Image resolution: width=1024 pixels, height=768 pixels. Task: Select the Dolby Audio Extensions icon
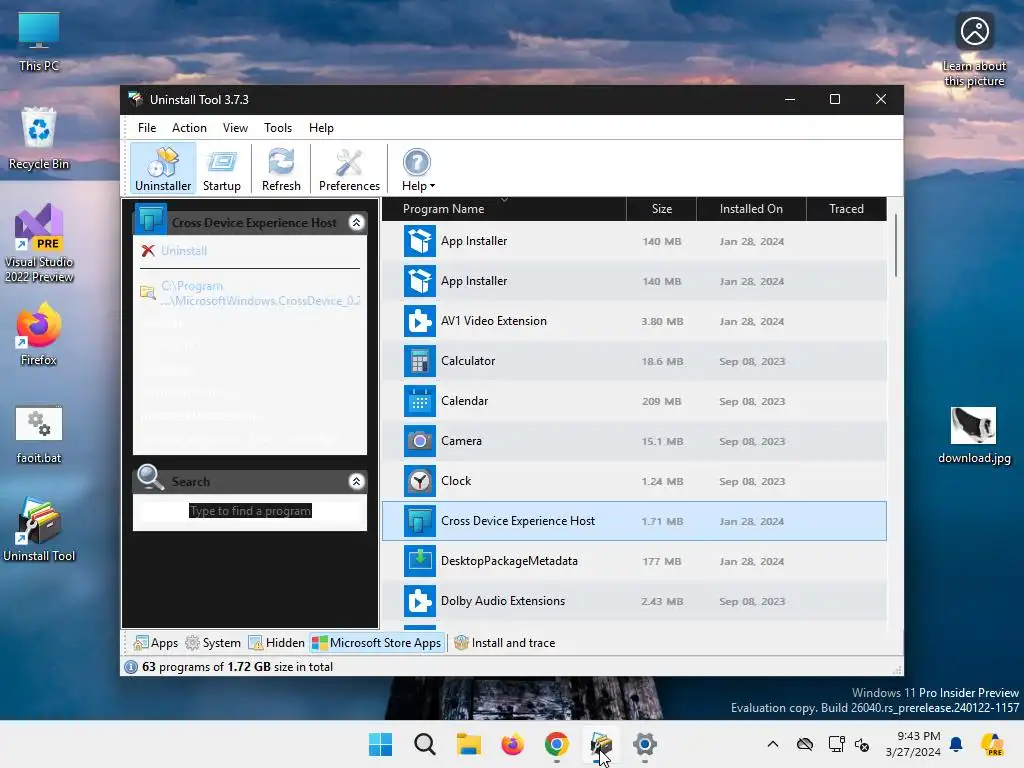point(419,601)
